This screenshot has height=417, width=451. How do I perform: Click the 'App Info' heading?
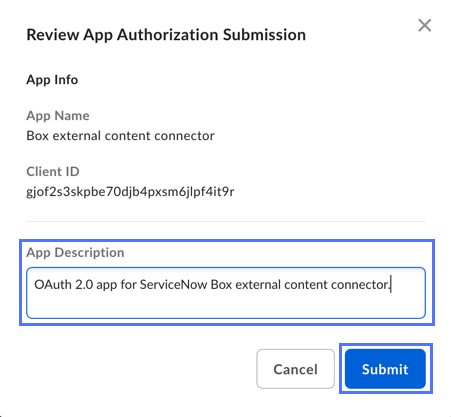click(52, 80)
